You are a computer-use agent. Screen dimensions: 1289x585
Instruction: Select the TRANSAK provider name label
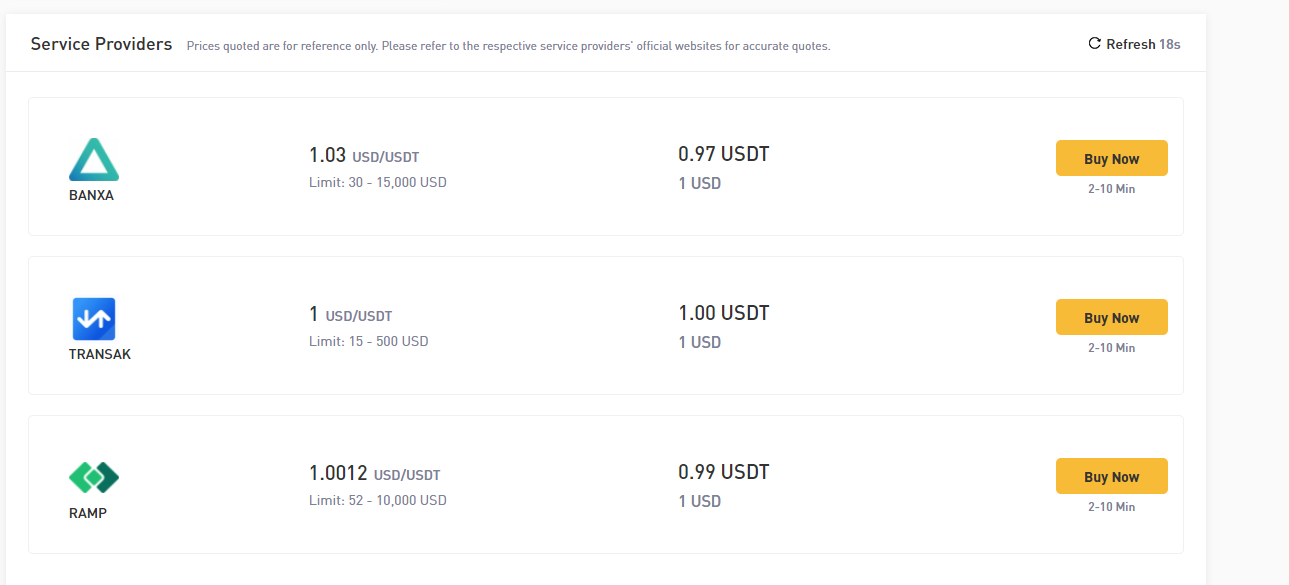click(x=100, y=354)
